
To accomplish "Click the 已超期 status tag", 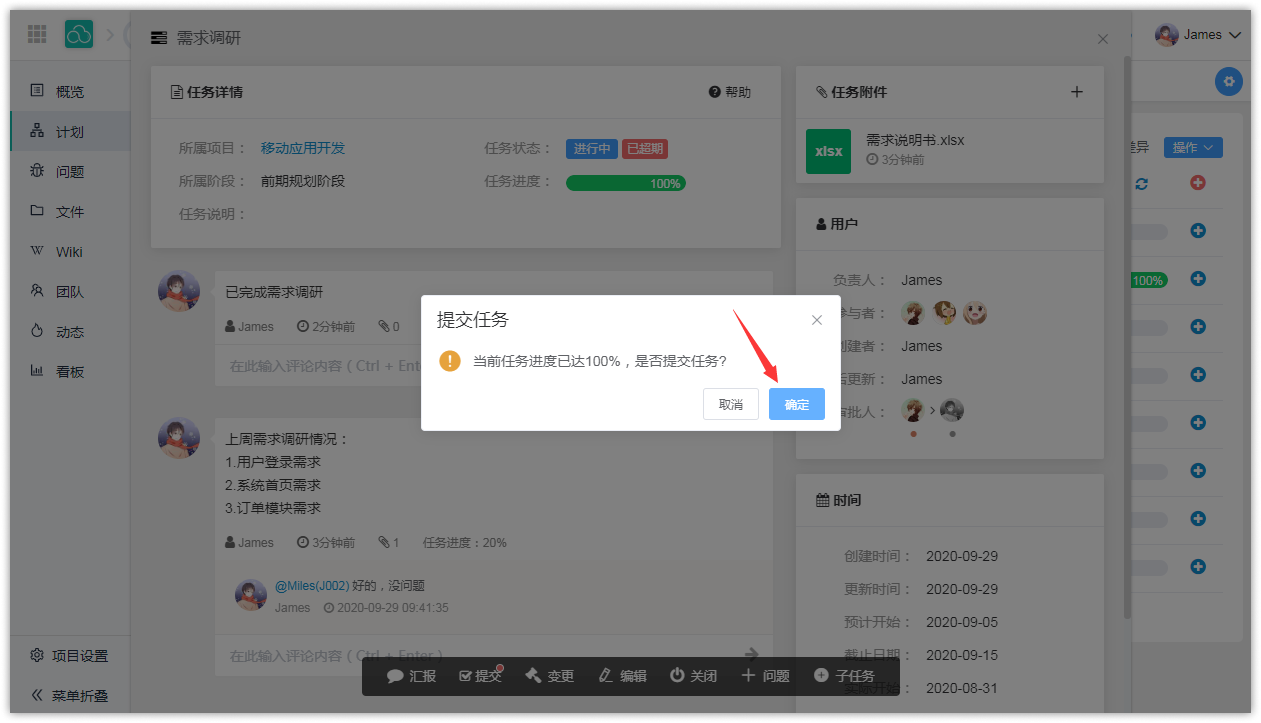I will tap(645, 148).
